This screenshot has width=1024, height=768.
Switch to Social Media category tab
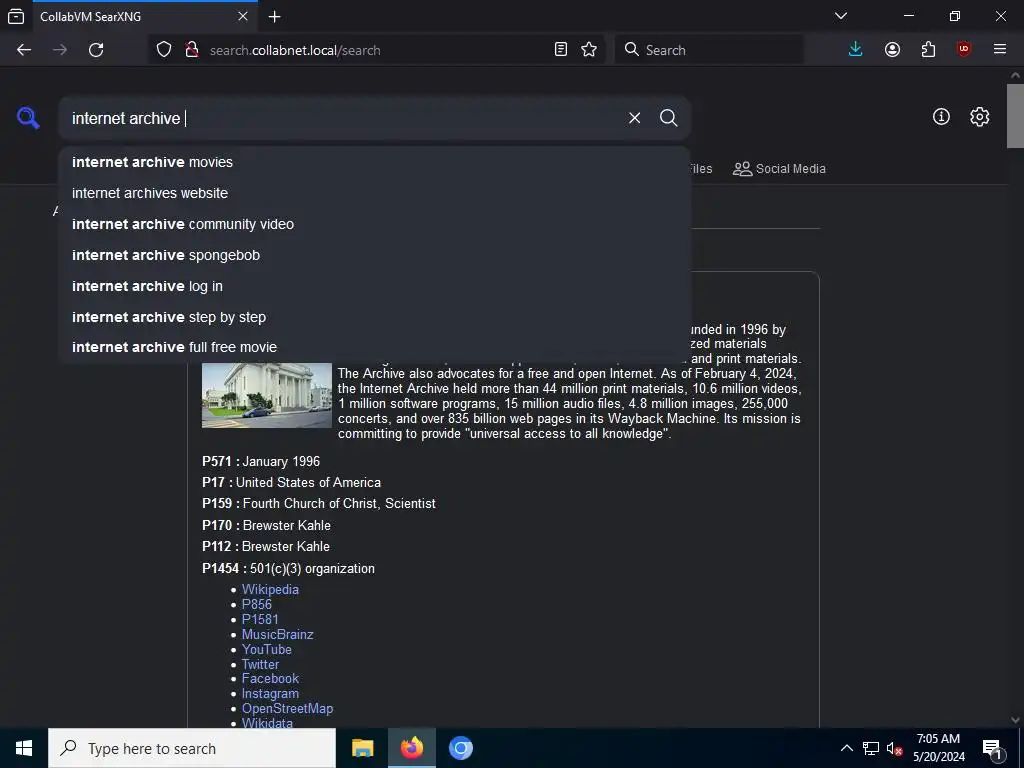pyautogui.click(x=779, y=168)
